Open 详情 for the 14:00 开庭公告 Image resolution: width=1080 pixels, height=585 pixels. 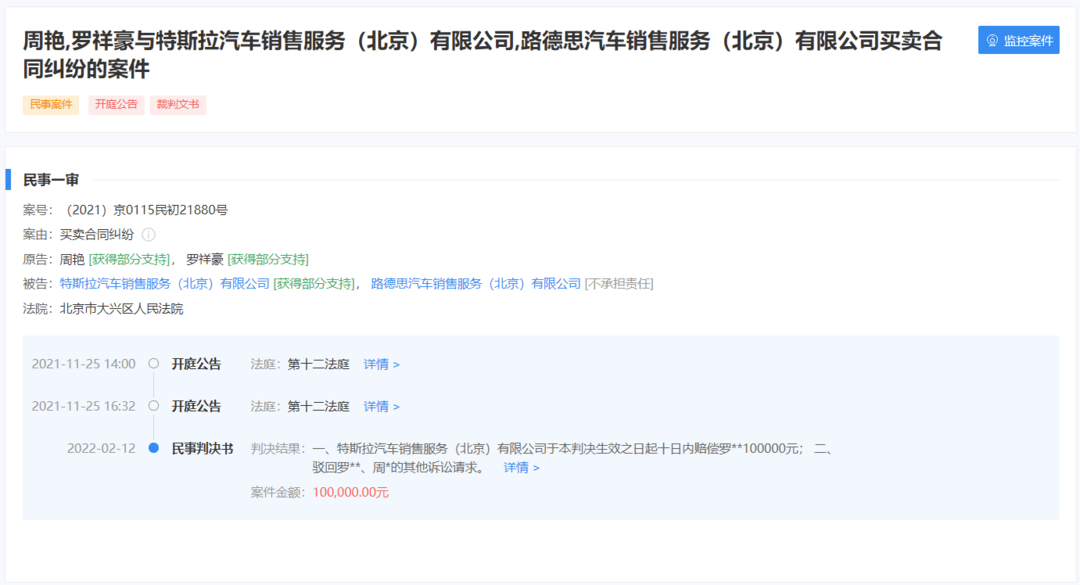click(x=382, y=365)
